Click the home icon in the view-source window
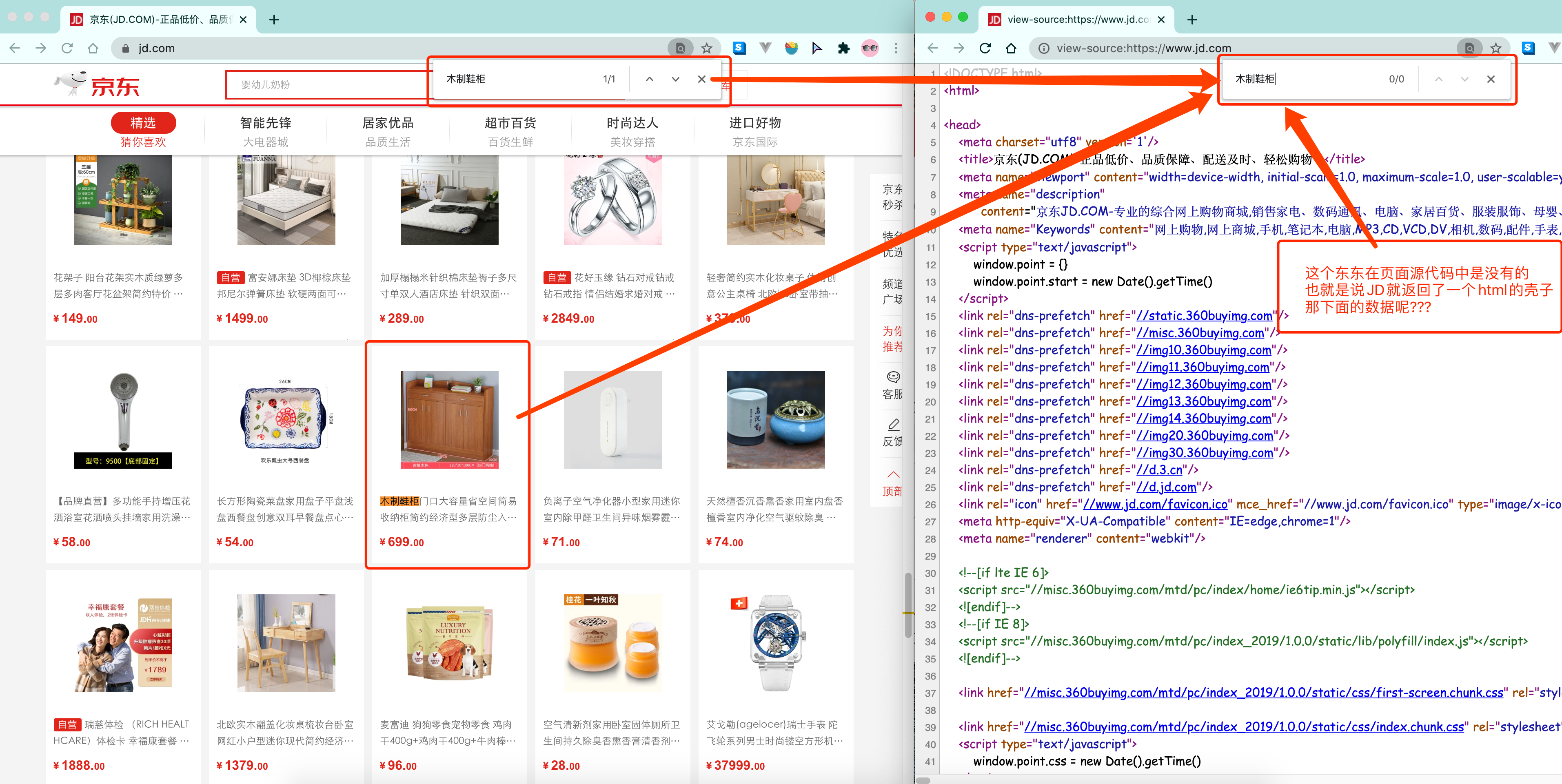 (1011, 48)
